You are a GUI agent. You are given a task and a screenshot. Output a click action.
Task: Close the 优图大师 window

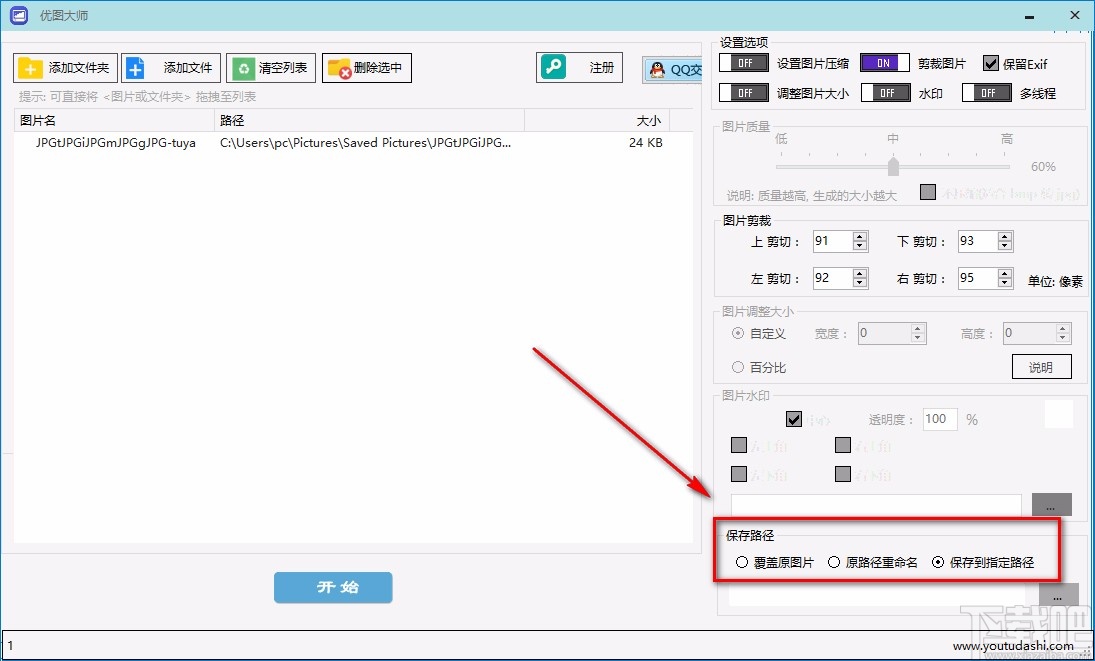click(1075, 15)
